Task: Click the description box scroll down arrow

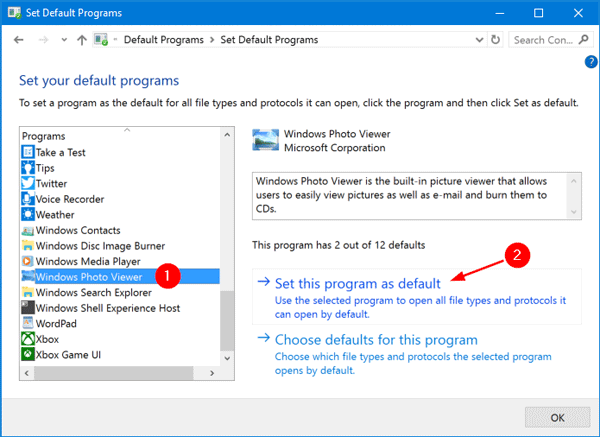Action: pyautogui.click(x=573, y=212)
